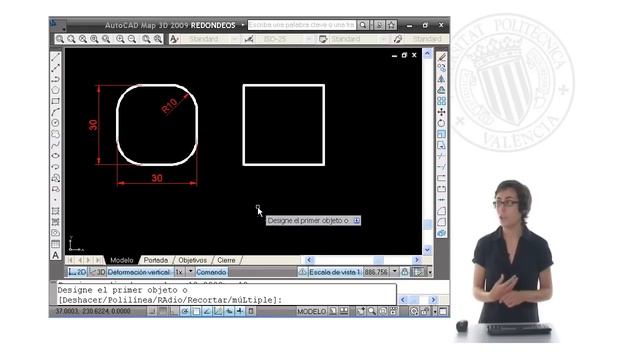Select the Spline tool
640x360 pixels.
[x=56, y=145]
